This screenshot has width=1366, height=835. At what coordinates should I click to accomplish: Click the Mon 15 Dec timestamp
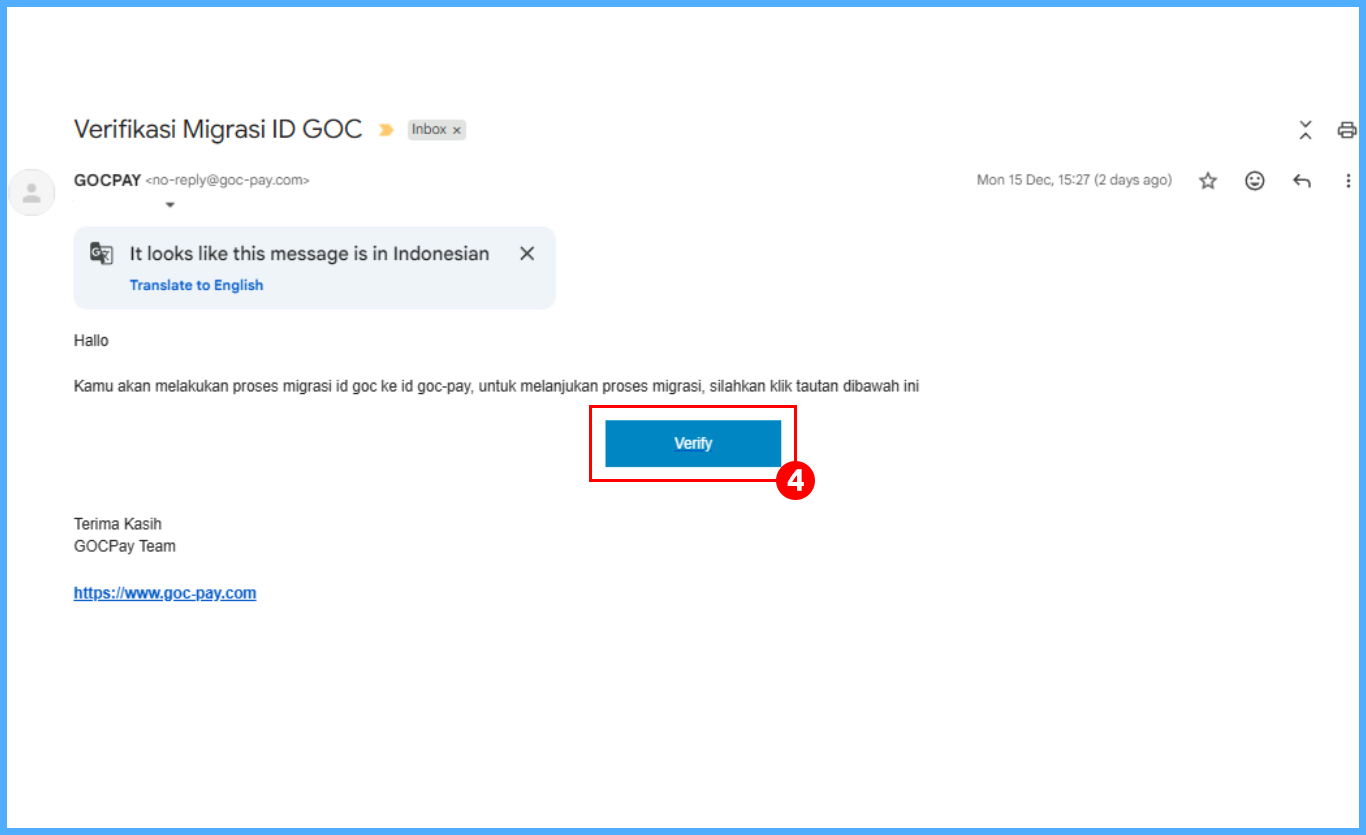1074,180
